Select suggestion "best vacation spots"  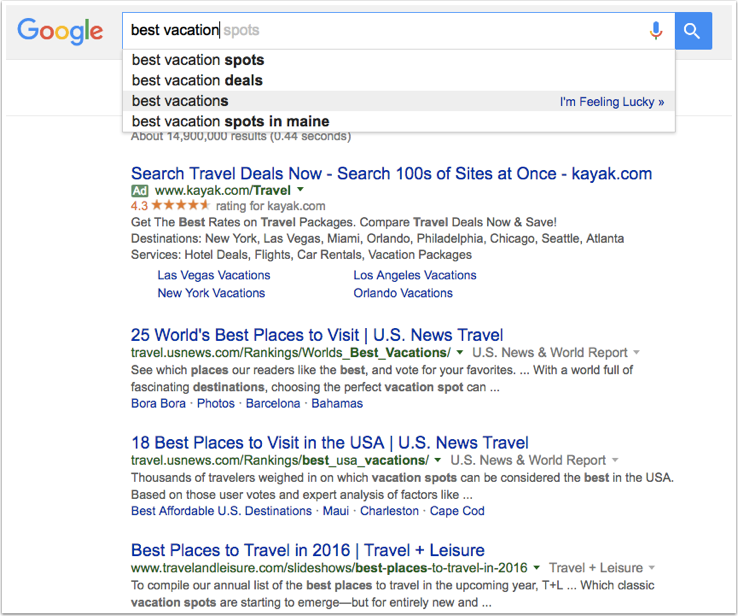coord(198,60)
